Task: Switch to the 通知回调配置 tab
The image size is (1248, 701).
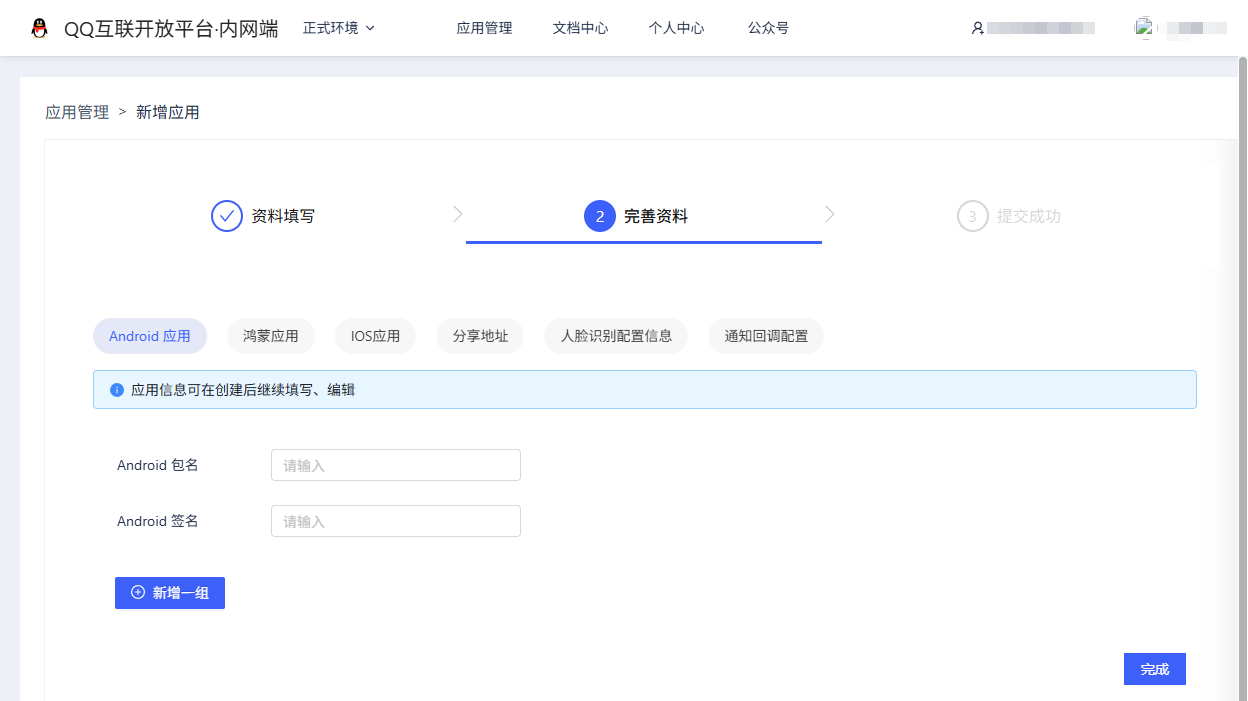Action: click(766, 336)
